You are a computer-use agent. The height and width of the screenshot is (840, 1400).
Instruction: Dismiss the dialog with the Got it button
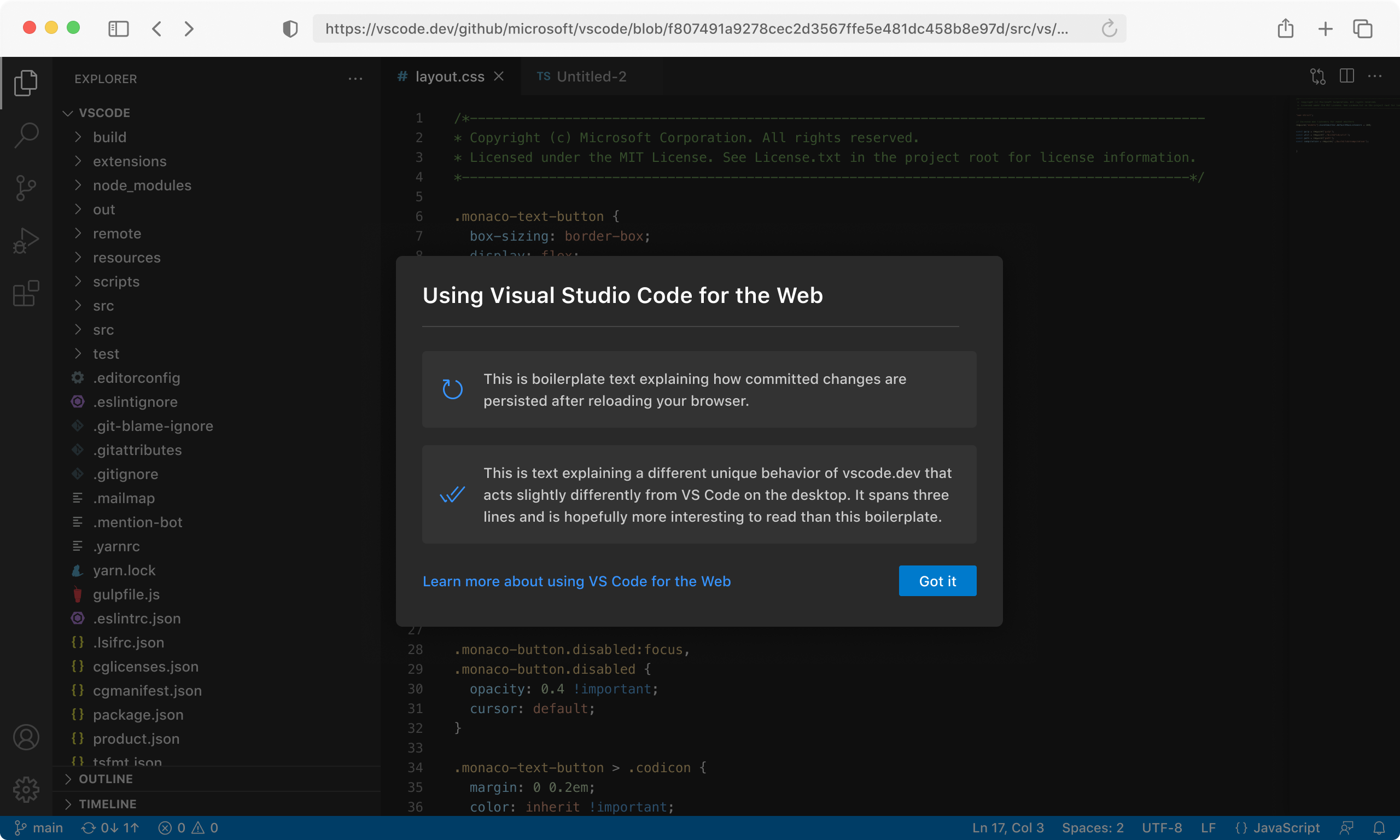point(937,581)
